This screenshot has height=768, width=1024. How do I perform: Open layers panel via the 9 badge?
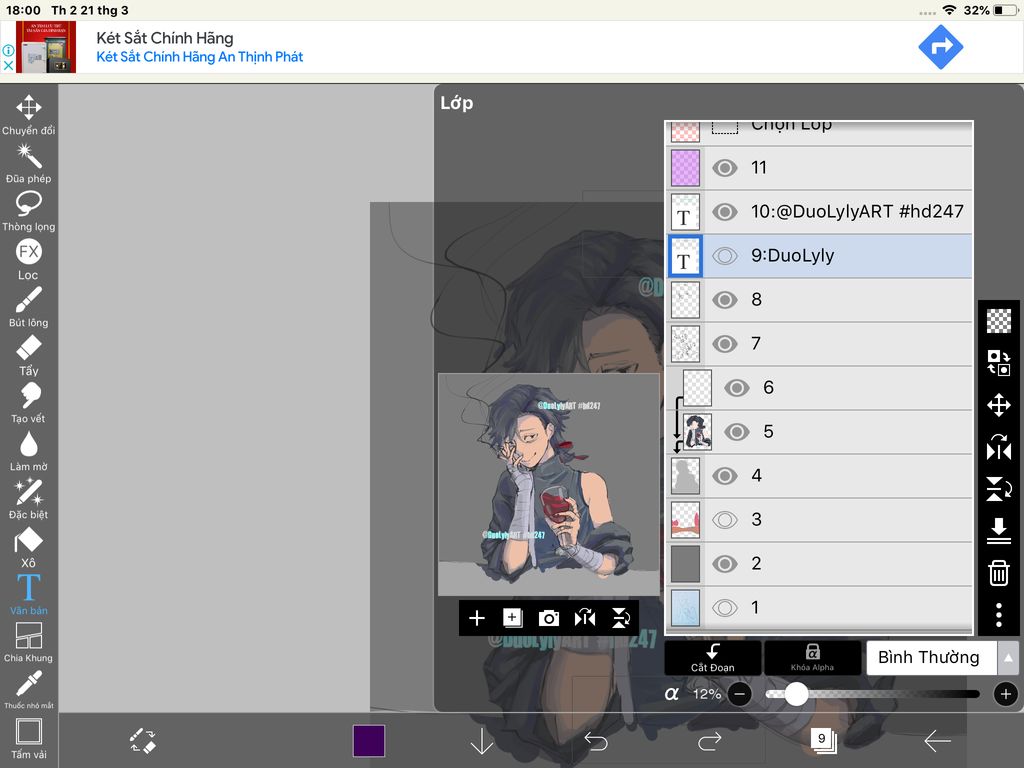(x=824, y=740)
